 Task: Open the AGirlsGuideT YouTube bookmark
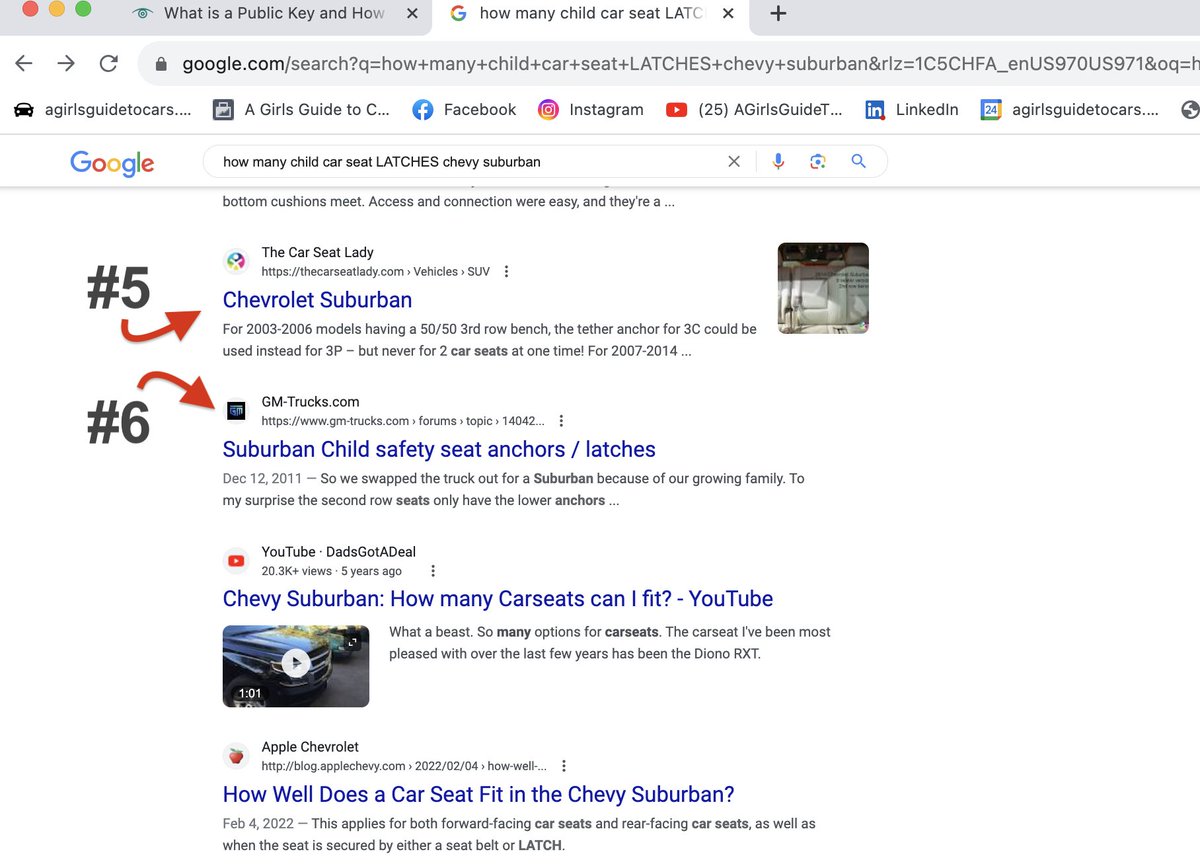(x=754, y=110)
